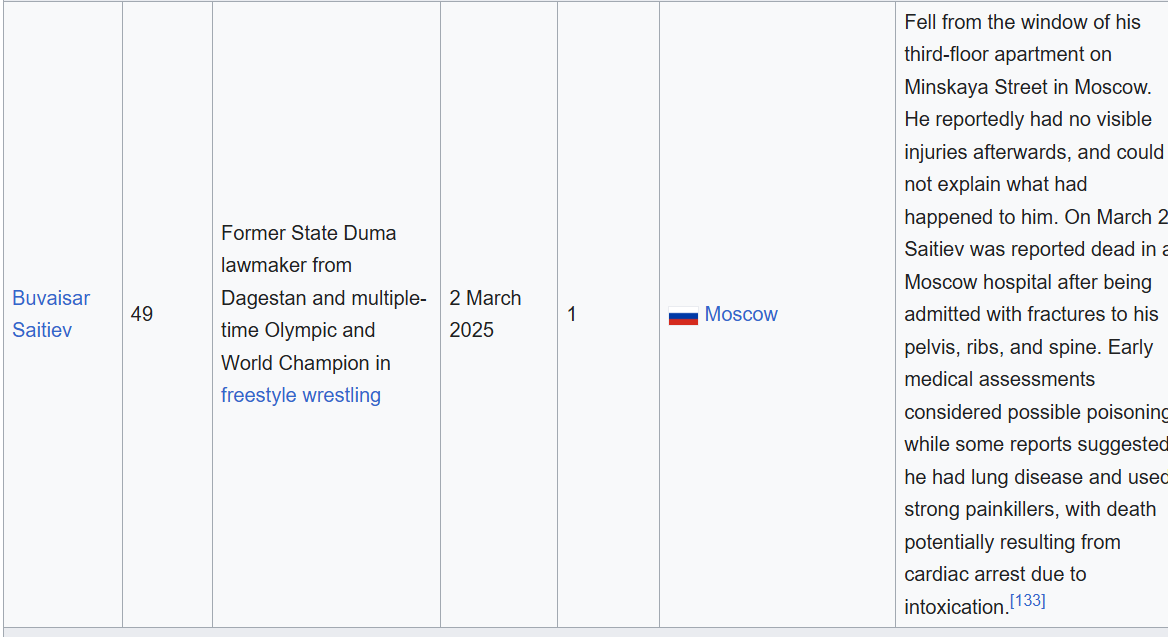This screenshot has width=1168, height=637.
Task: Click the date cell 2 March 2025
Action: click(x=485, y=314)
